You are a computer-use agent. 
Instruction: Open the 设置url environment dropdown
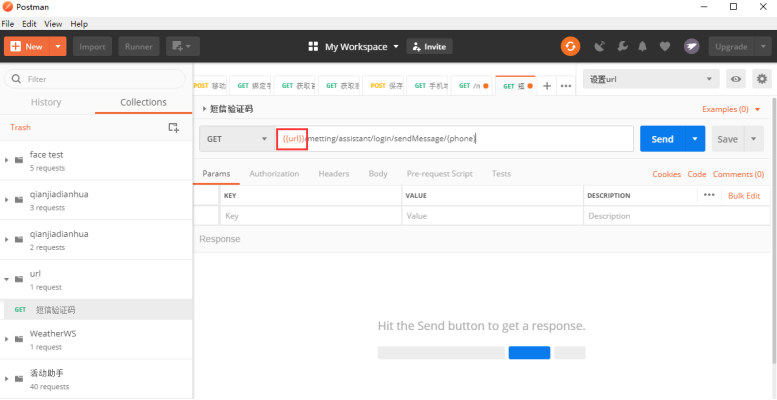(651, 79)
